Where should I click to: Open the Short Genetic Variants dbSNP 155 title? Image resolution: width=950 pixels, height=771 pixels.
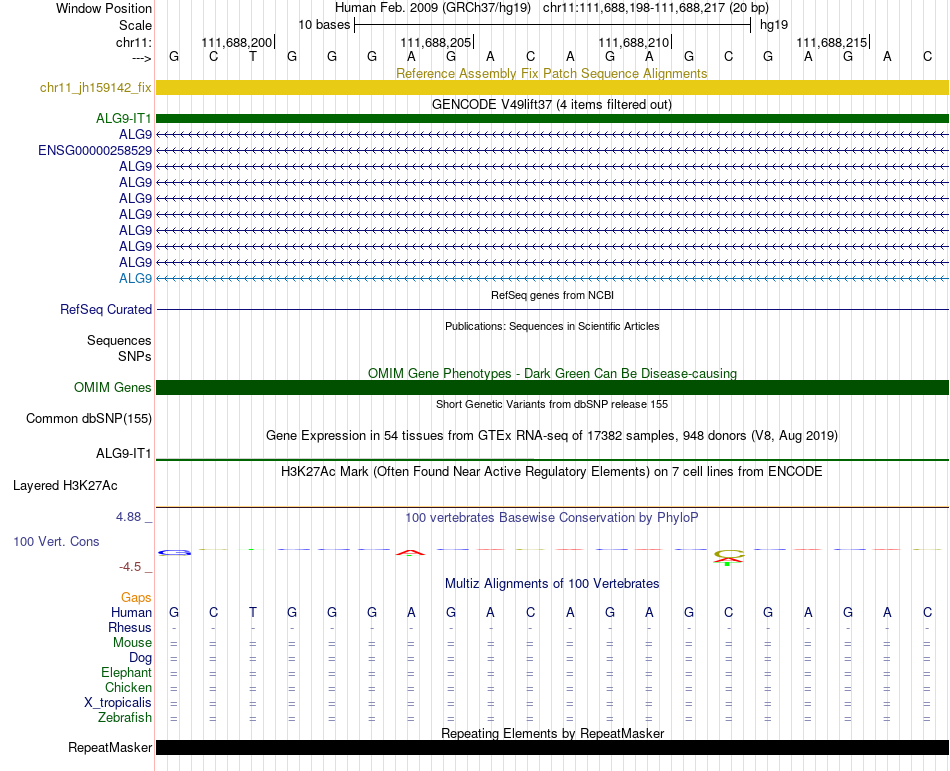[x=552, y=404]
